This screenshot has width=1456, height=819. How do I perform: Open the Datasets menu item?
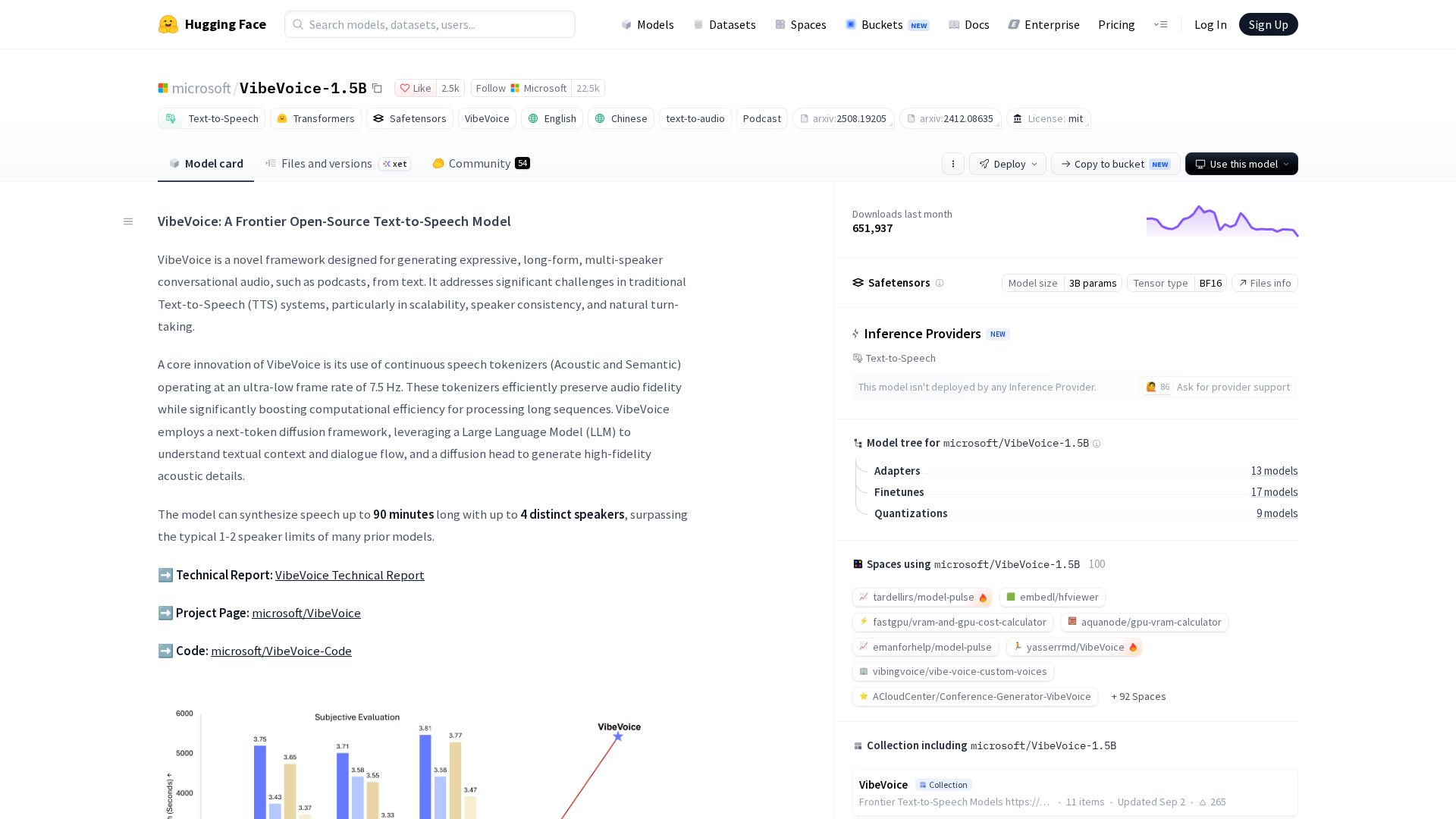pyautogui.click(x=724, y=24)
